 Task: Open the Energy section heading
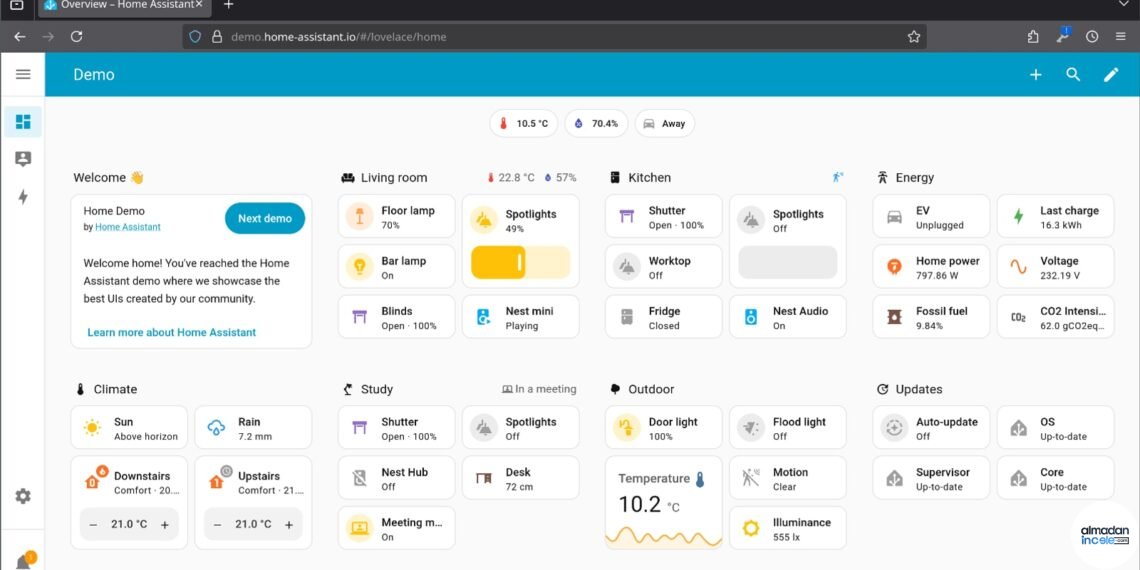click(x=915, y=177)
